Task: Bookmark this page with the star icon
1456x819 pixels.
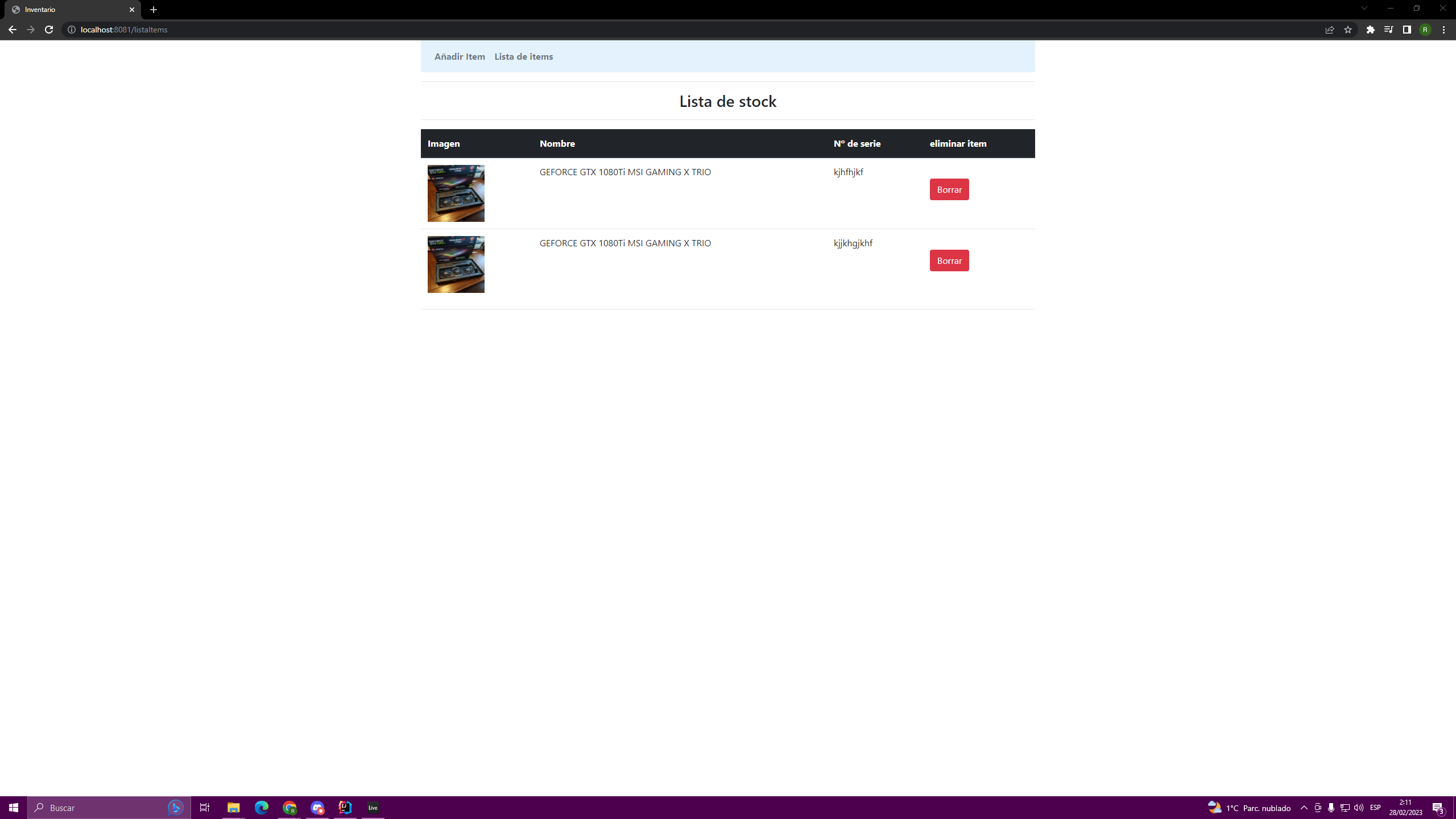Action: (x=1347, y=30)
